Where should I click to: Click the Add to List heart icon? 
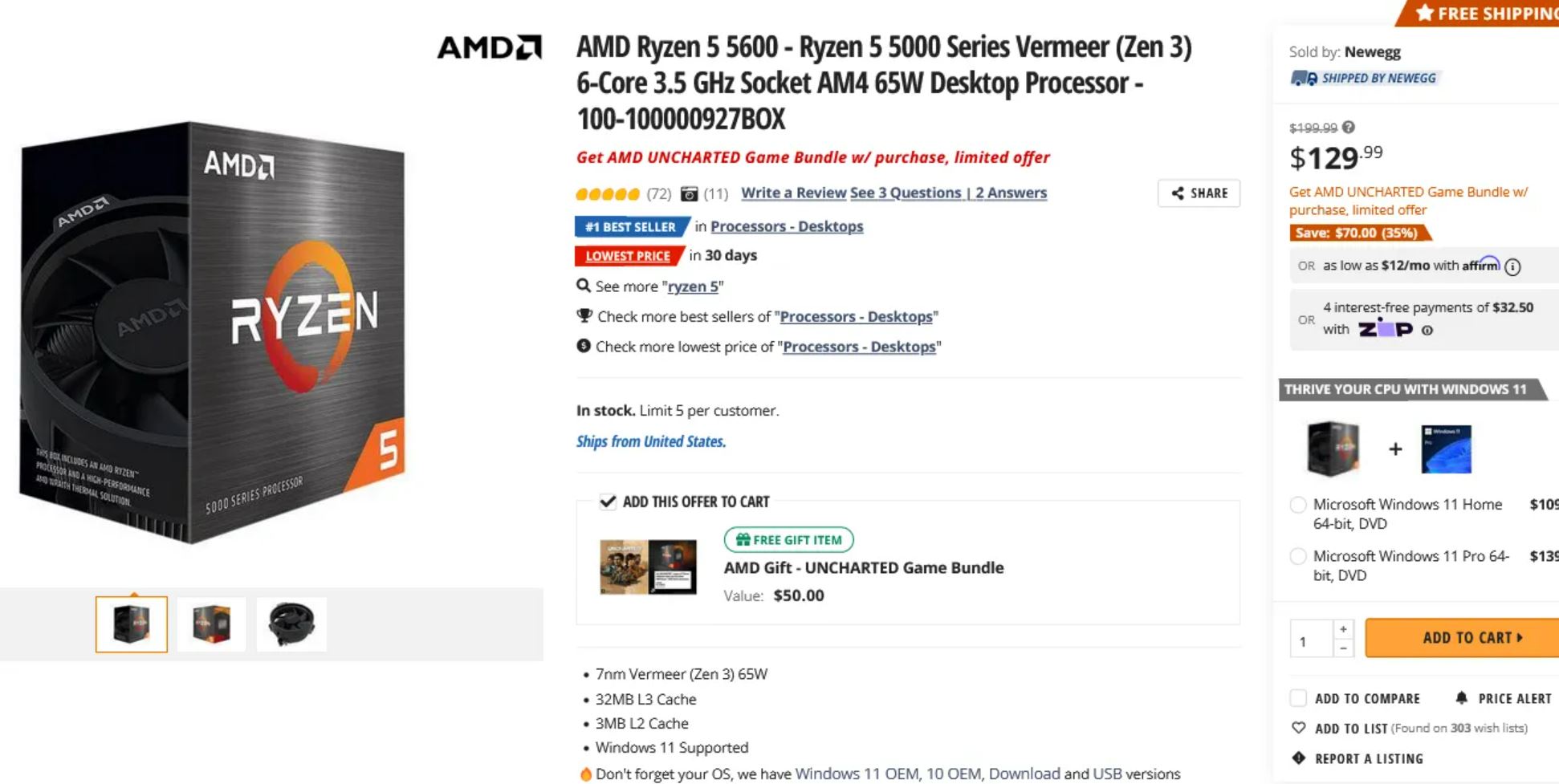[1298, 728]
